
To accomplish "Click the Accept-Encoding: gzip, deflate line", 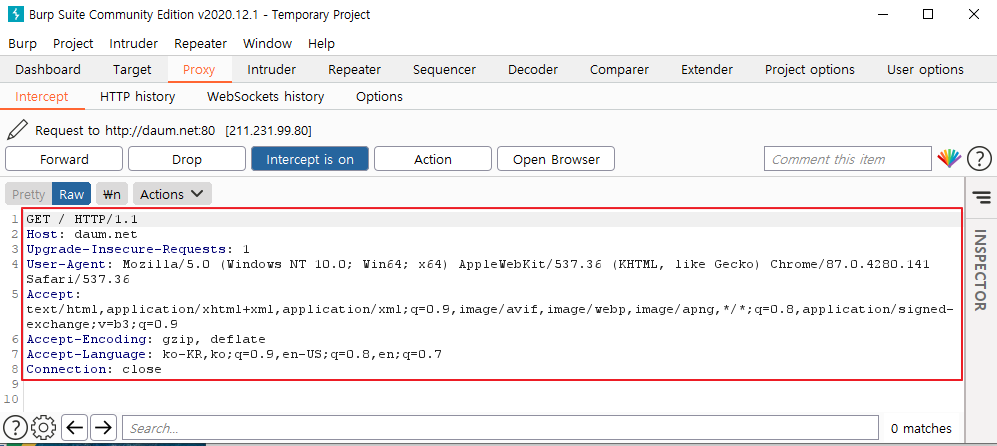I will (146, 339).
